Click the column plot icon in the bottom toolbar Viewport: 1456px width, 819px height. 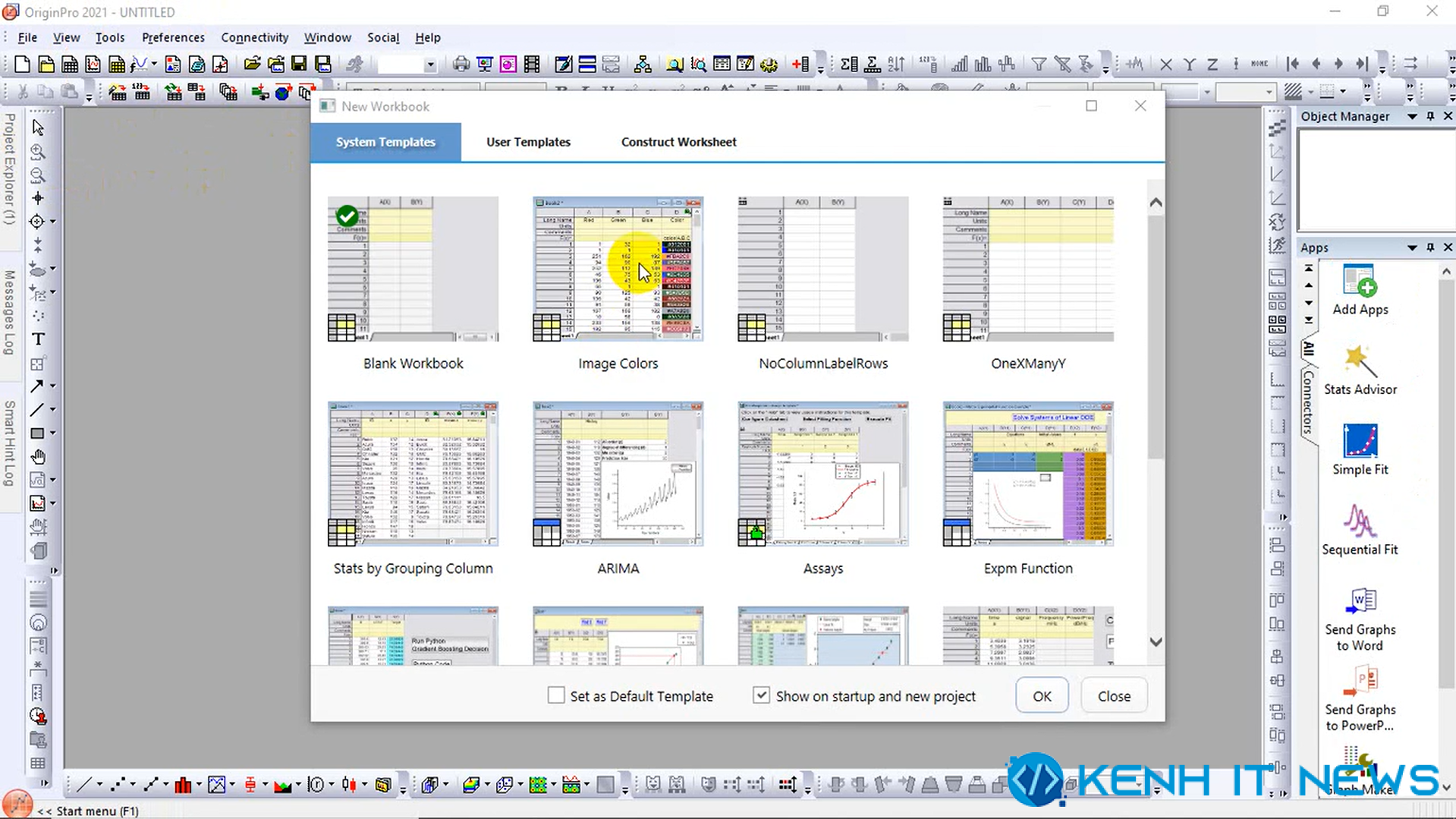[183, 785]
